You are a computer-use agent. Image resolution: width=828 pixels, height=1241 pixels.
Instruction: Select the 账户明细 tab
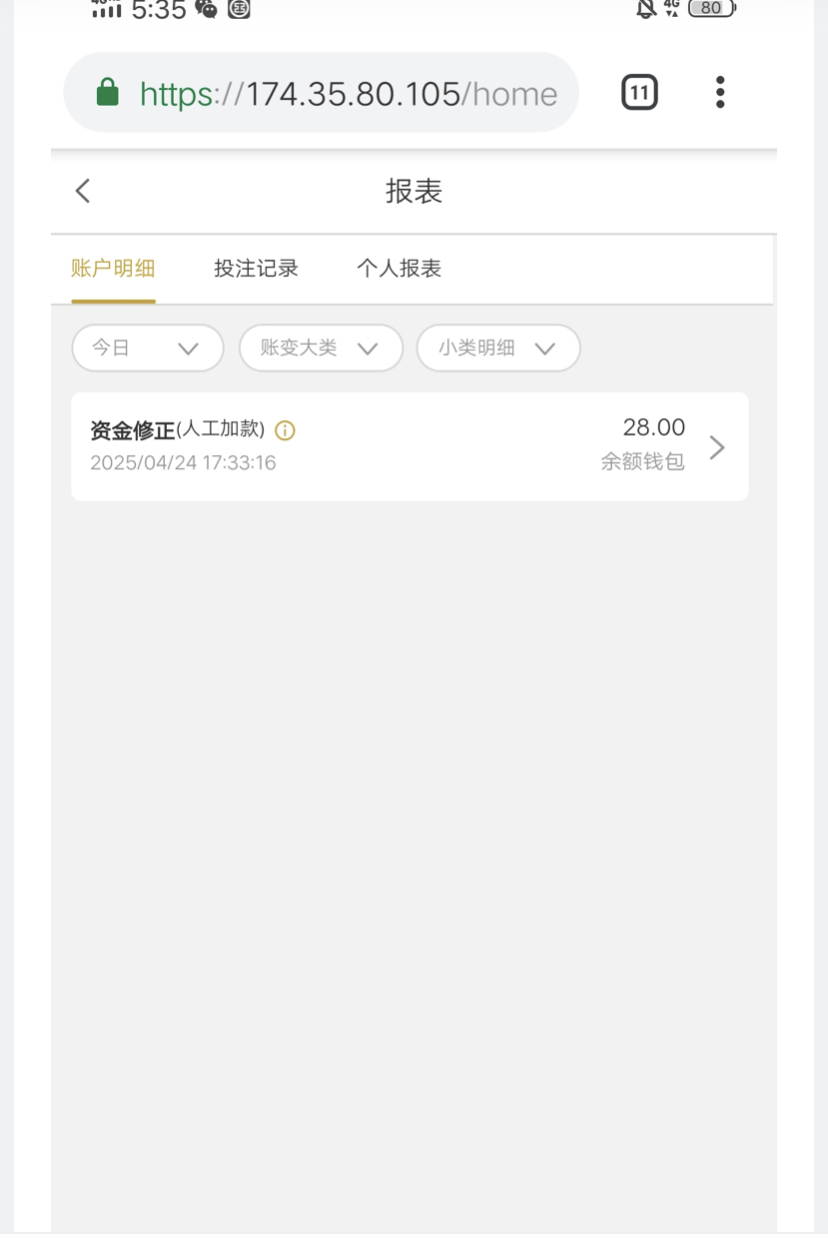point(113,268)
